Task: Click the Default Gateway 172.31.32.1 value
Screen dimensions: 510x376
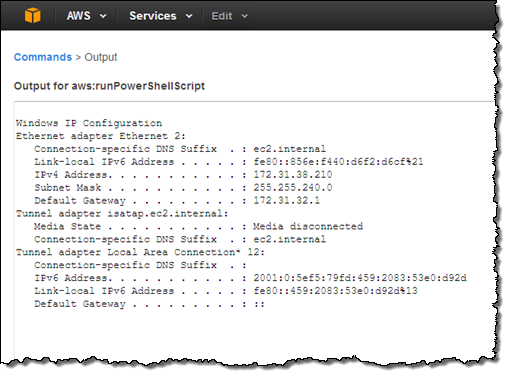Action: (x=287, y=200)
